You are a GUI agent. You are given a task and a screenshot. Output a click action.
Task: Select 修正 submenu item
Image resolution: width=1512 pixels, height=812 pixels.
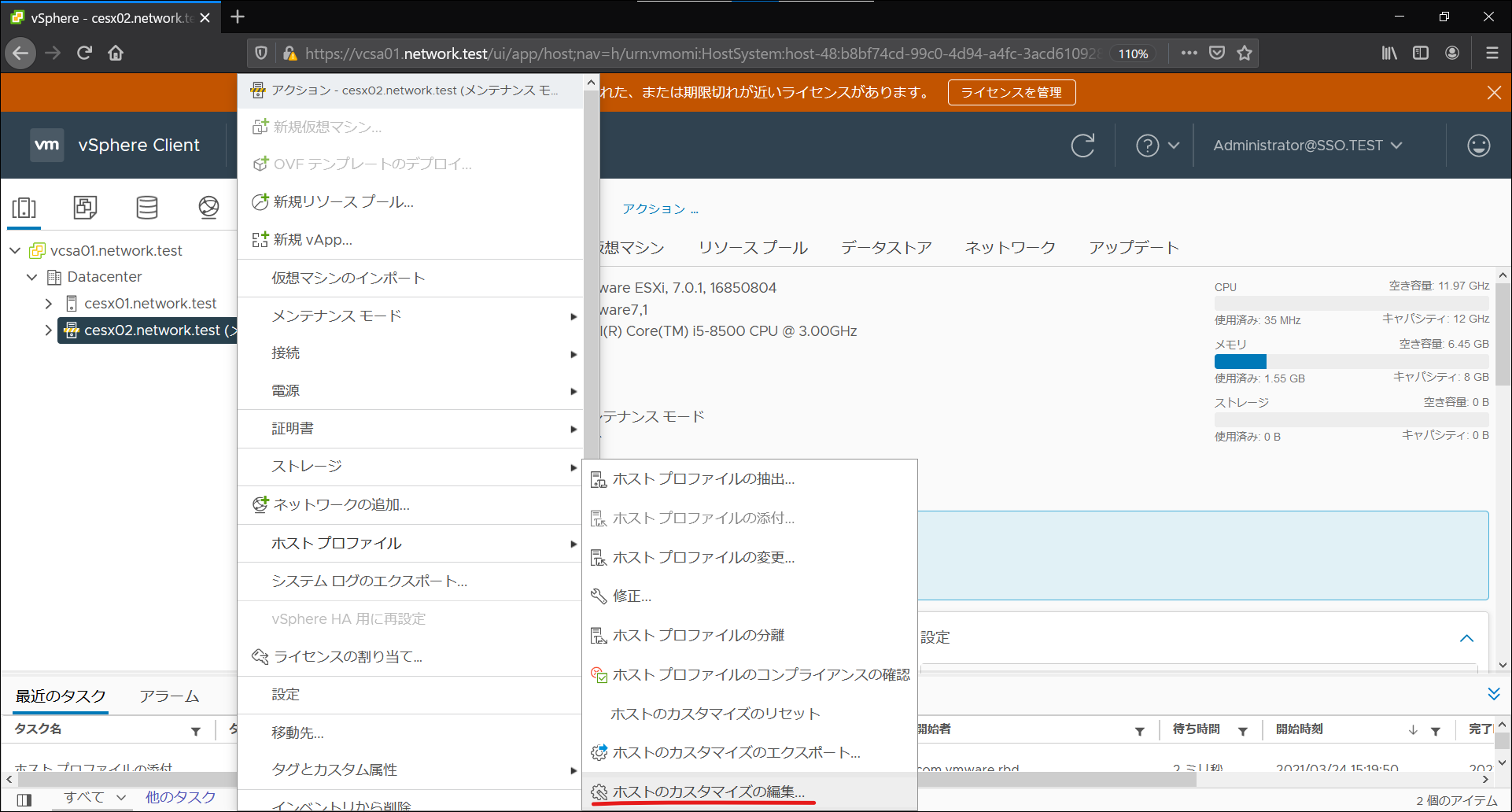click(750, 596)
